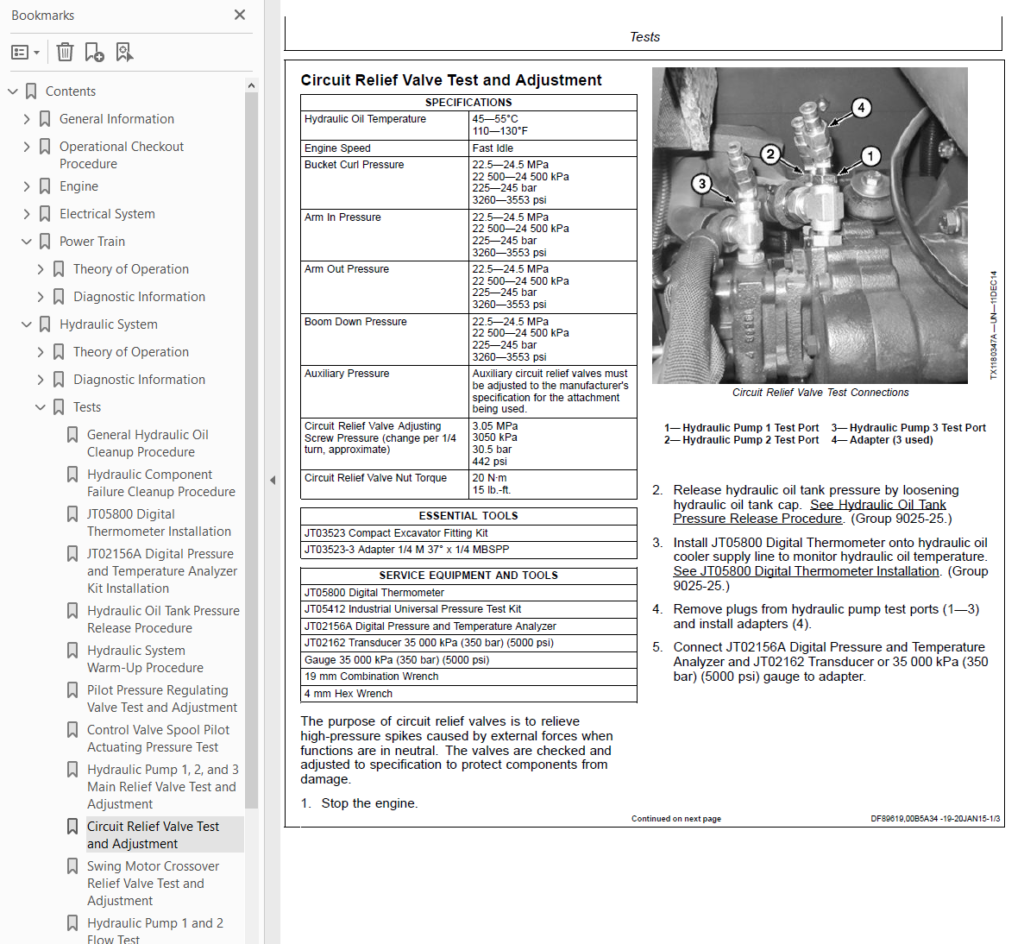Close the Bookmarks panel
1024x944 pixels.
[240, 15]
